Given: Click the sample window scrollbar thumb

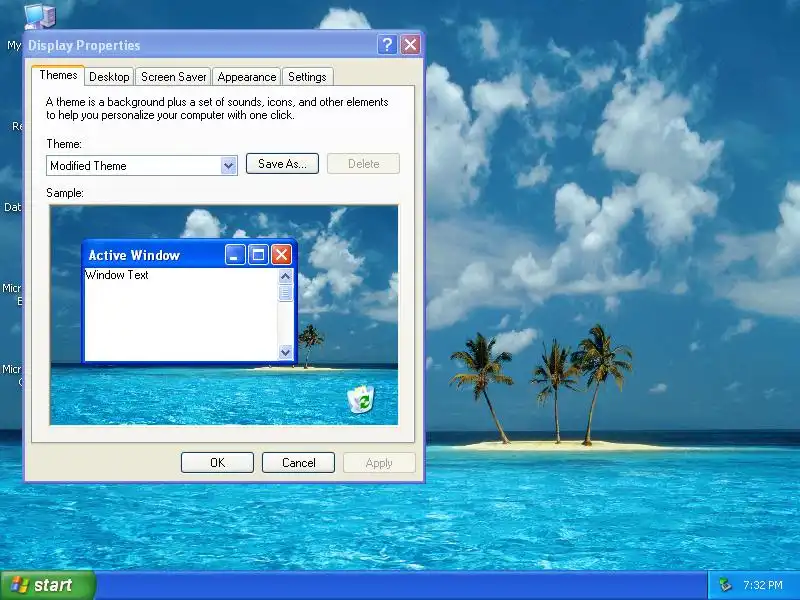Looking at the screenshot, I should pyautogui.click(x=286, y=293).
